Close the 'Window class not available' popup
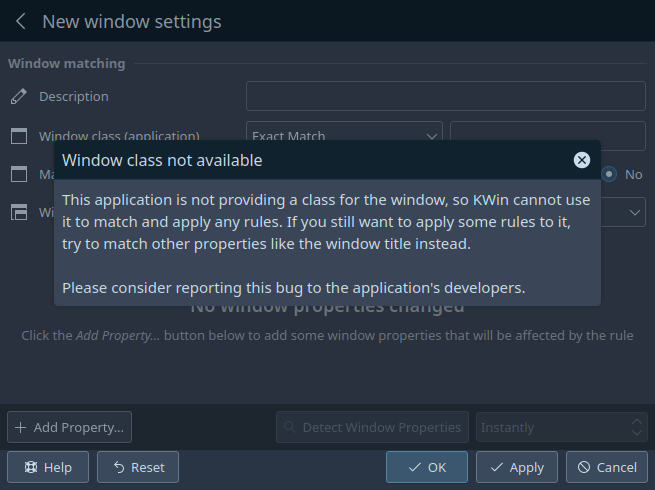 pos(582,160)
